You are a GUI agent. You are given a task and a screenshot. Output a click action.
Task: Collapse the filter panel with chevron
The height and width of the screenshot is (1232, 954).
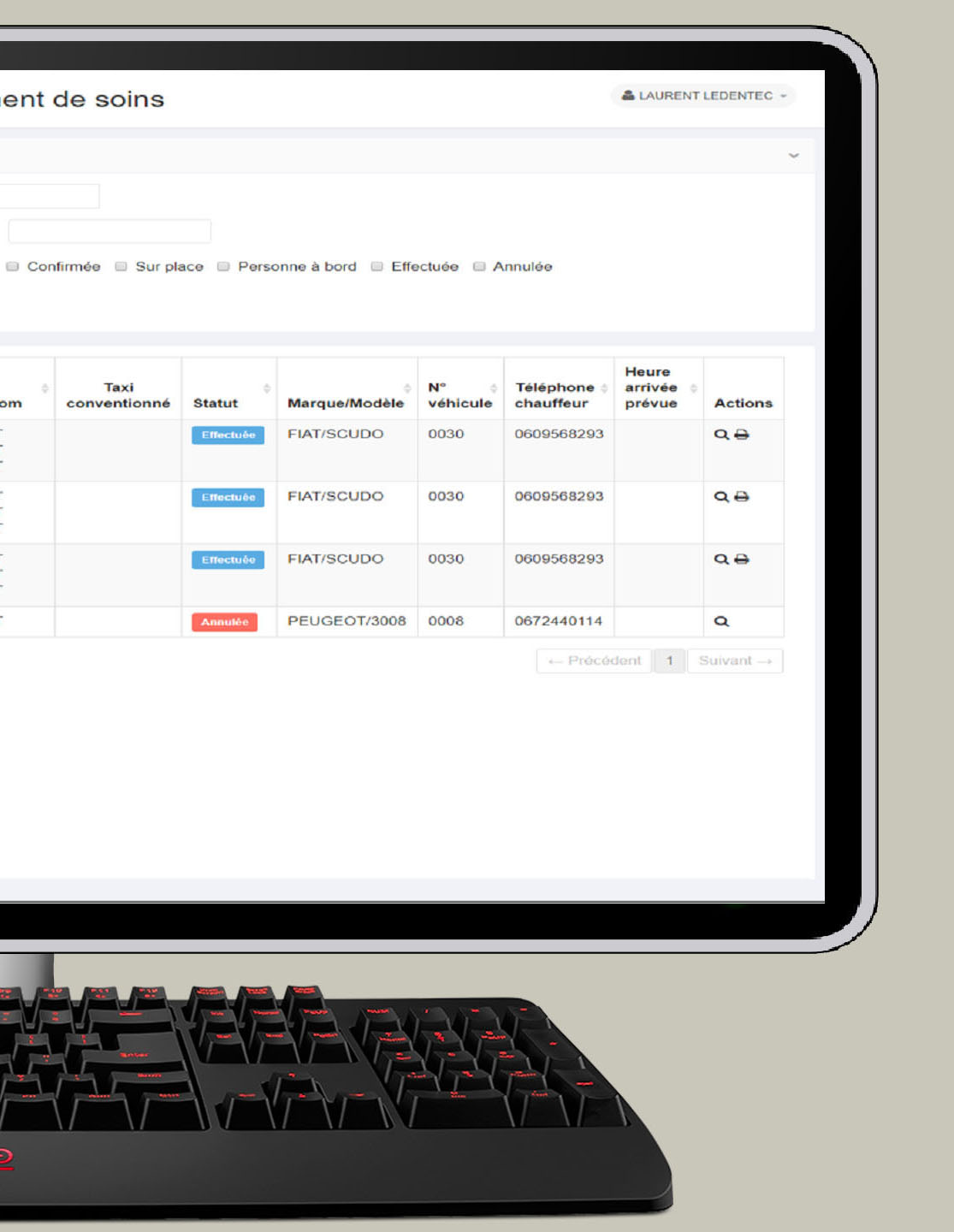tap(793, 156)
